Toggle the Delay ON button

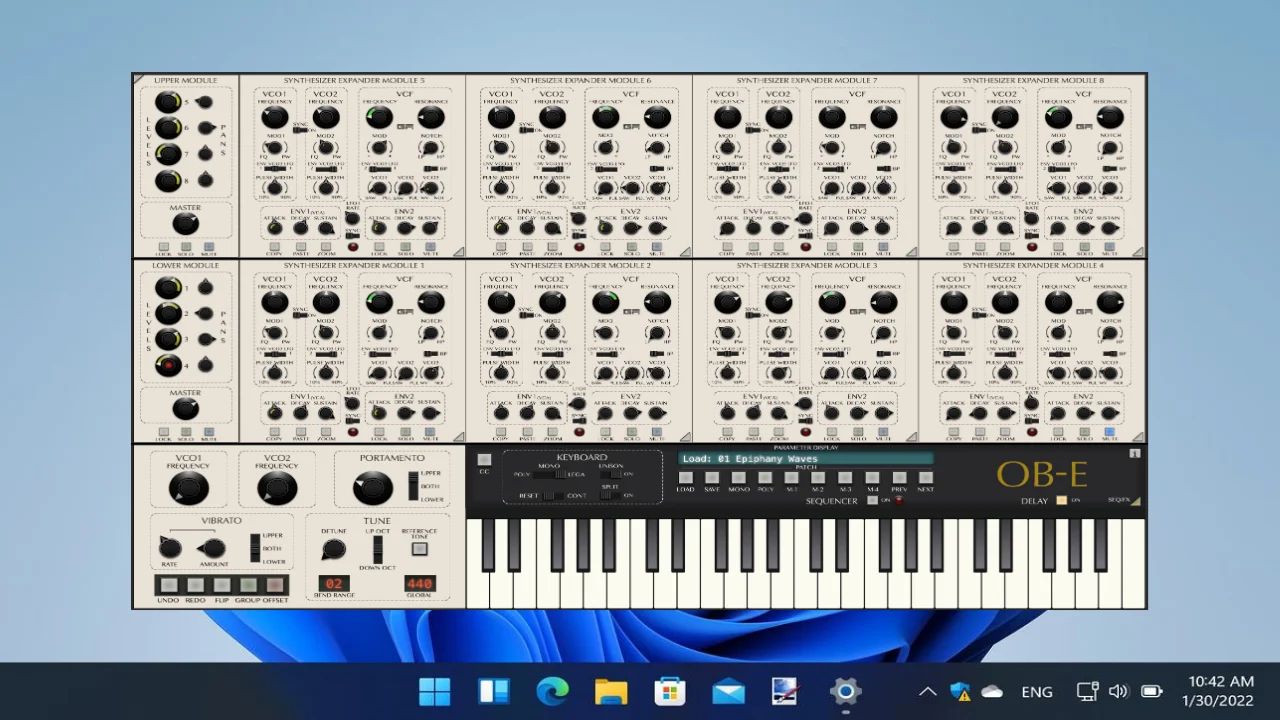point(1062,500)
